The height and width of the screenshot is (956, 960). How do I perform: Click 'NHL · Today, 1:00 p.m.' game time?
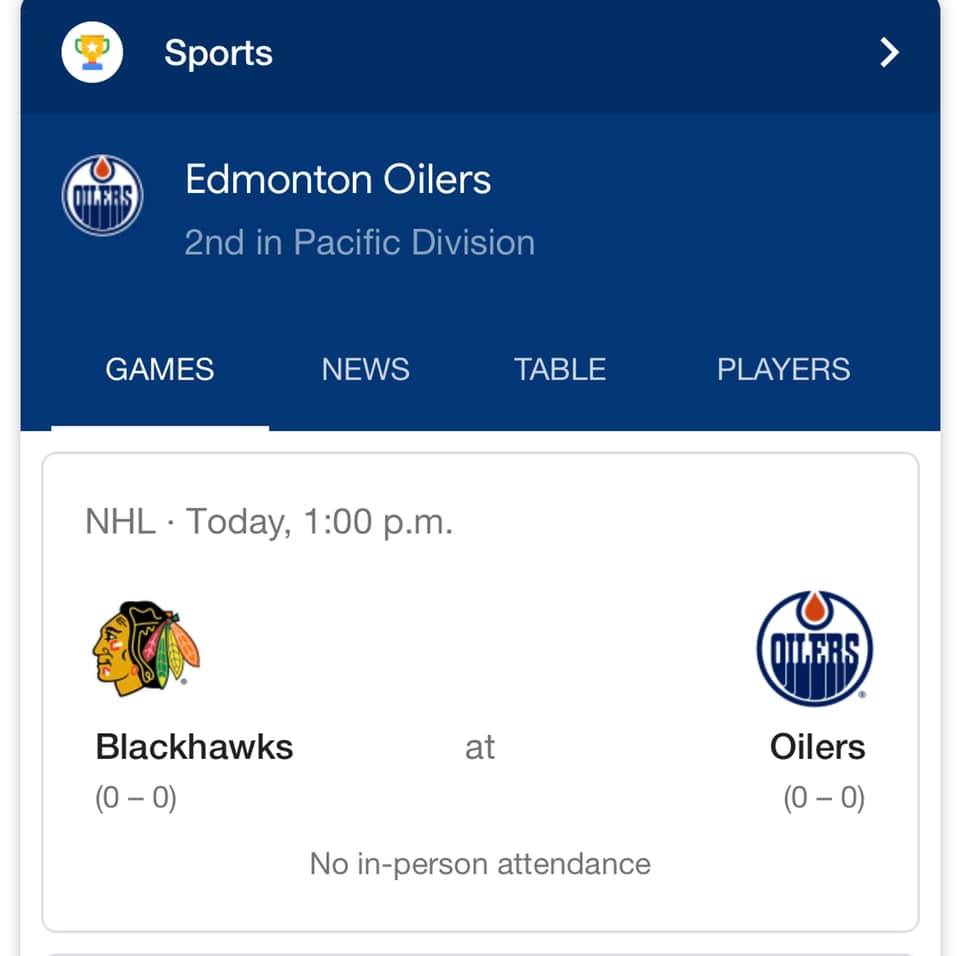coord(269,522)
